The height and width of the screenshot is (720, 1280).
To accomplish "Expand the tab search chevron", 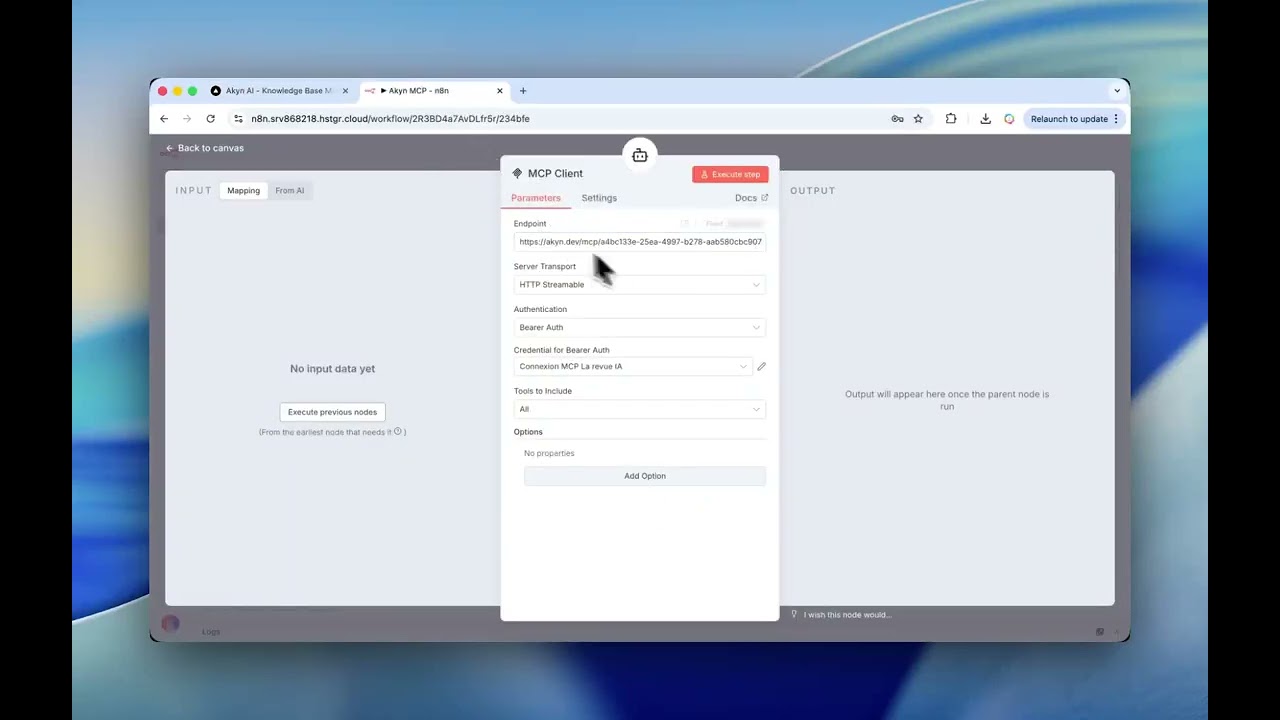I will pos(1117,91).
